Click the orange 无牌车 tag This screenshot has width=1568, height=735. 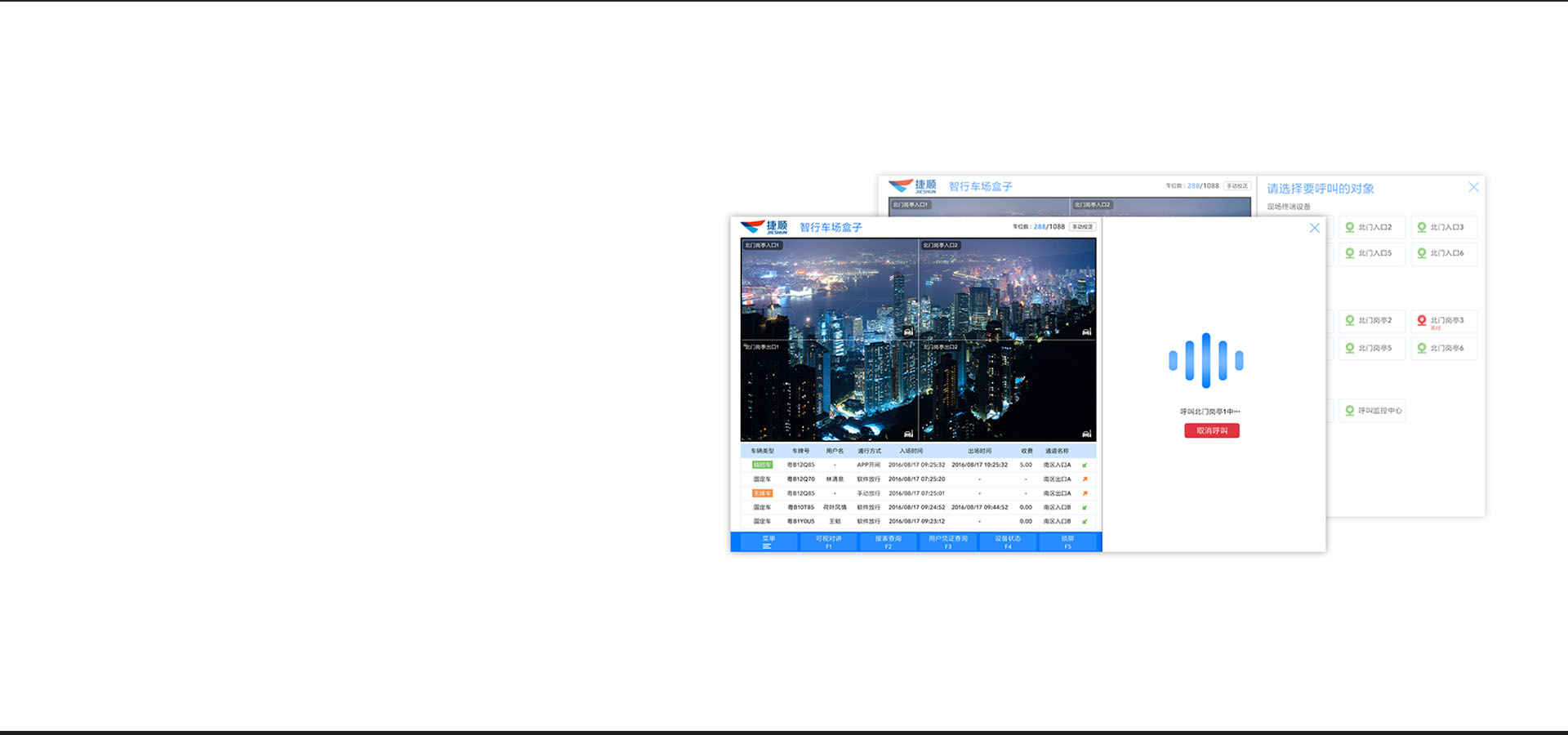(x=762, y=493)
